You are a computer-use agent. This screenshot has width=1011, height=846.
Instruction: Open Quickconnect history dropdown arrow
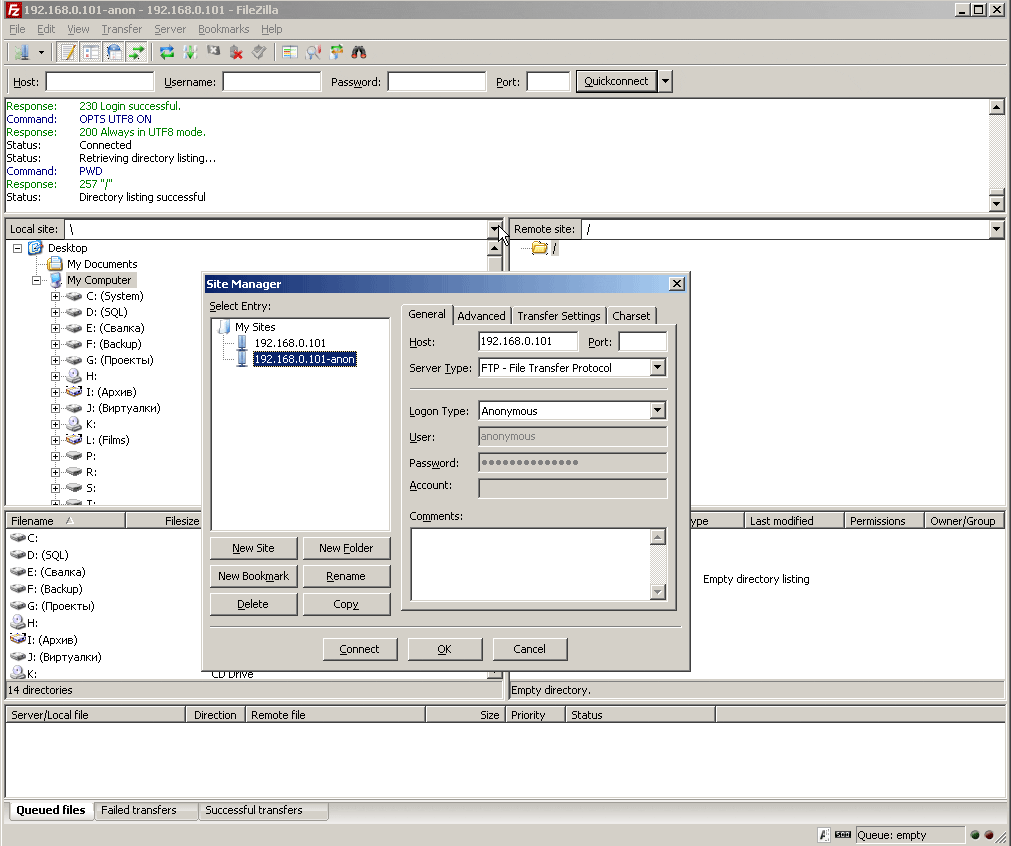pyautogui.click(x=665, y=81)
